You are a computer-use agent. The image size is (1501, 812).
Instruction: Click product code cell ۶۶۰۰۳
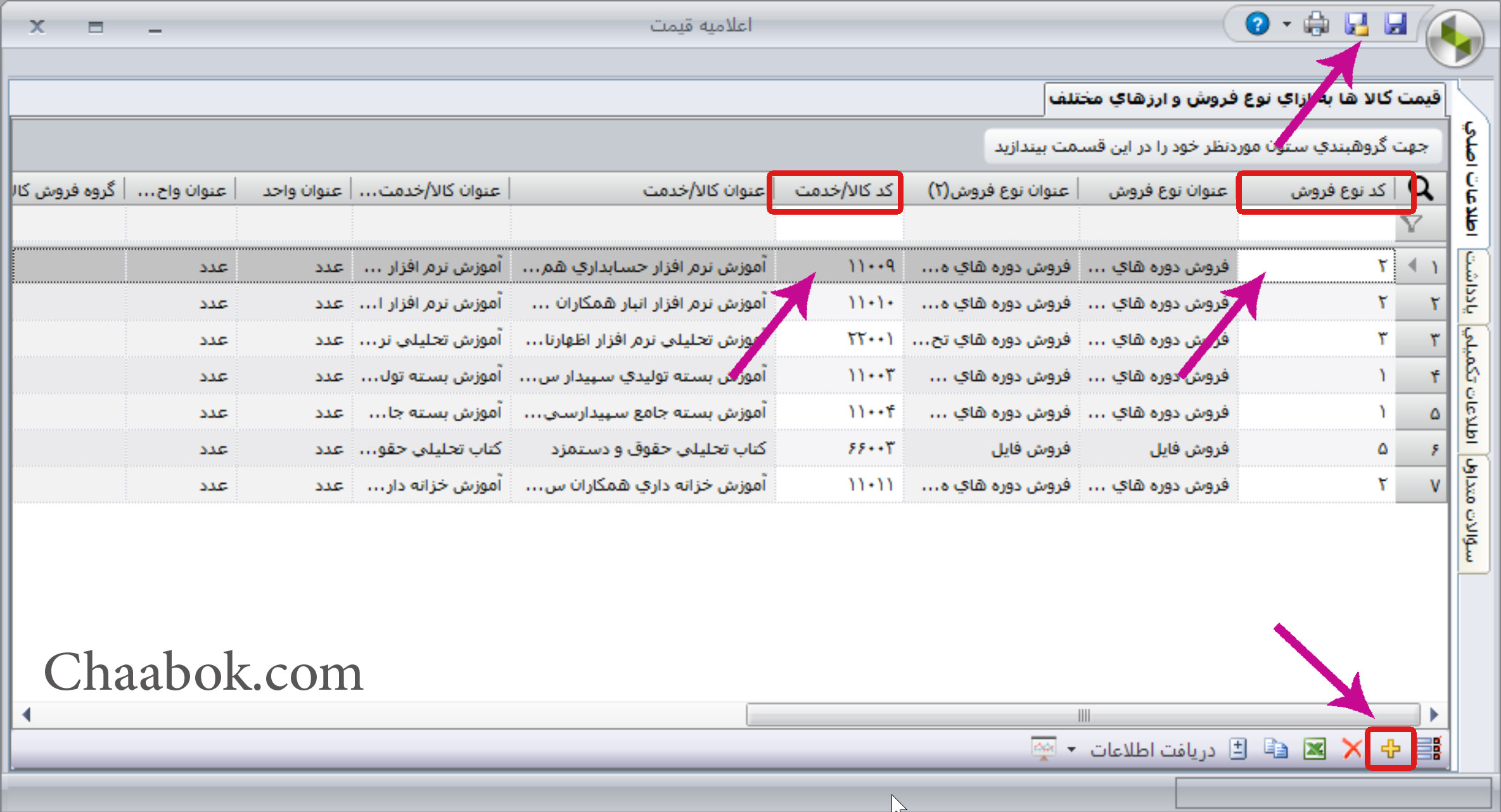[840, 449]
